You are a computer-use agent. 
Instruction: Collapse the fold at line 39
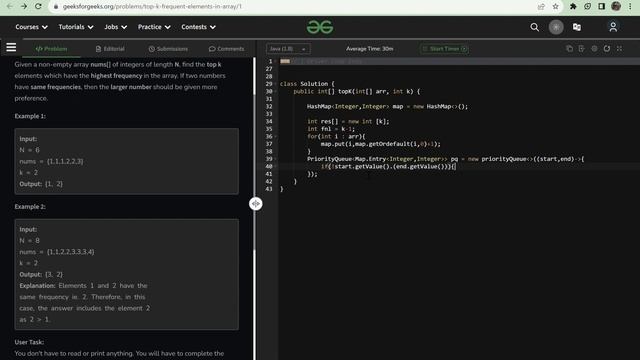point(276,159)
